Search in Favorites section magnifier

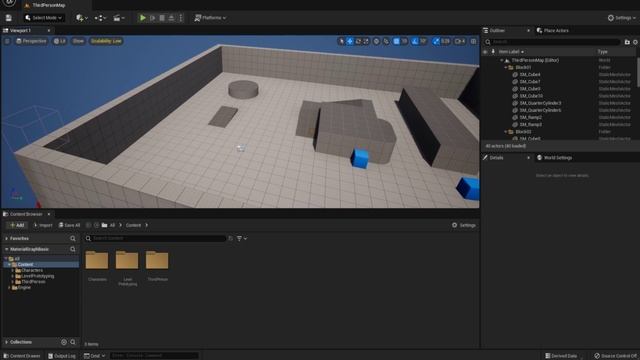[x=73, y=238]
